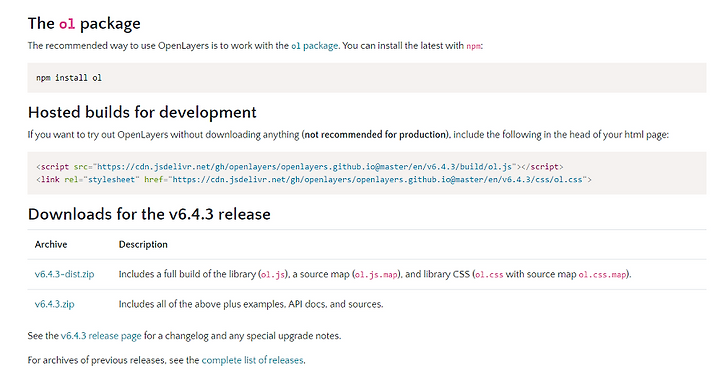Click the Description column header
Viewport: 720px width, 389px height.
coord(143,244)
